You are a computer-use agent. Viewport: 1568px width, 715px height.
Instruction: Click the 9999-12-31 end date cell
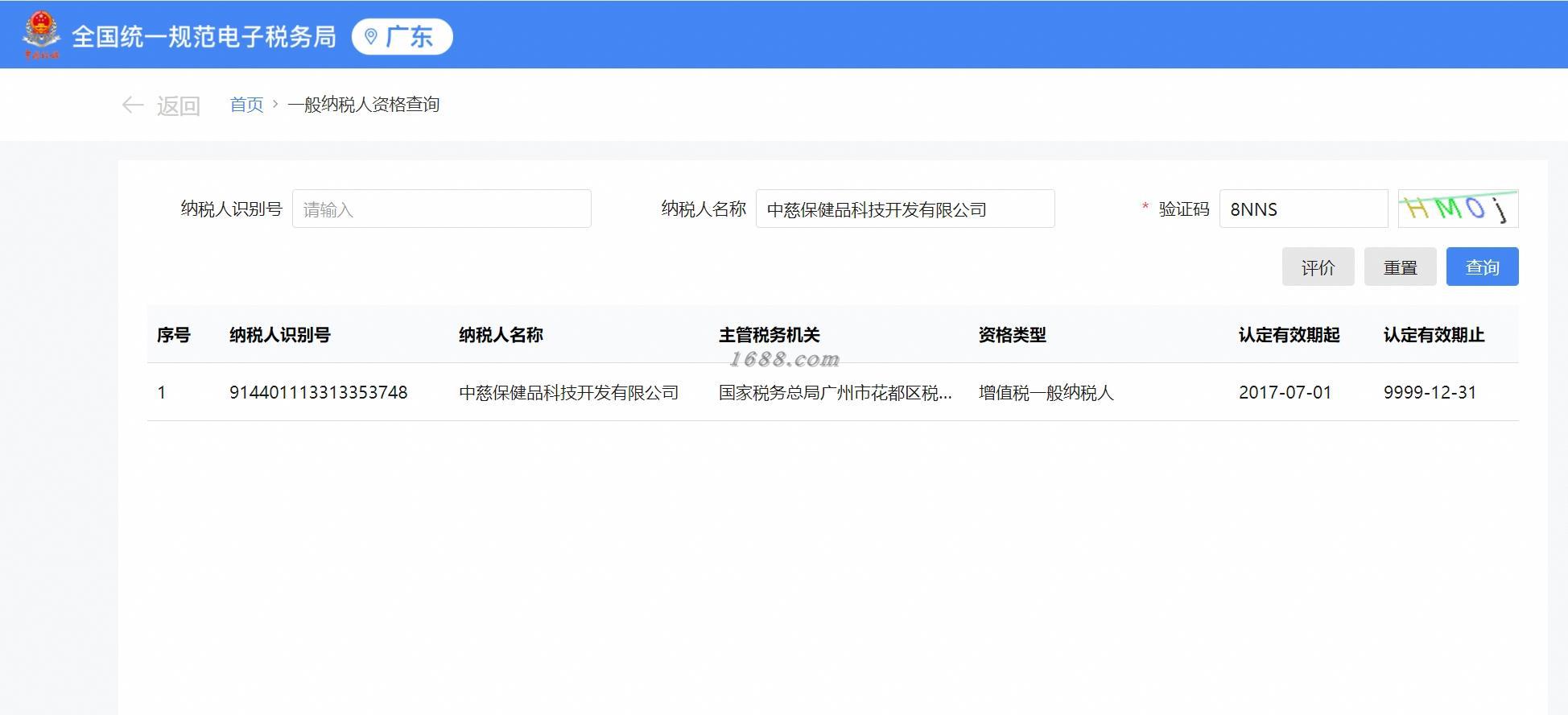[x=1430, y=392]
